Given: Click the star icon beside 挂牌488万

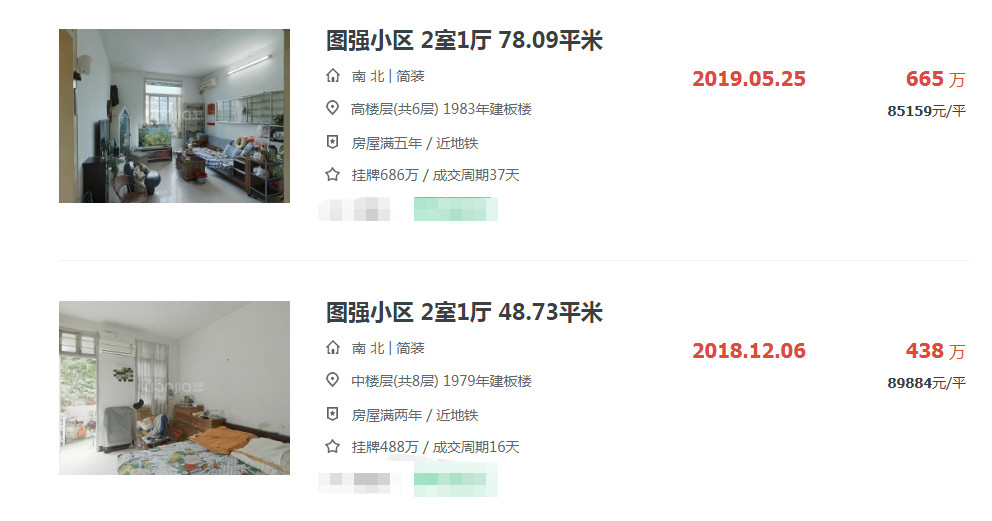Looking at the screenshot, I should 333,447.
